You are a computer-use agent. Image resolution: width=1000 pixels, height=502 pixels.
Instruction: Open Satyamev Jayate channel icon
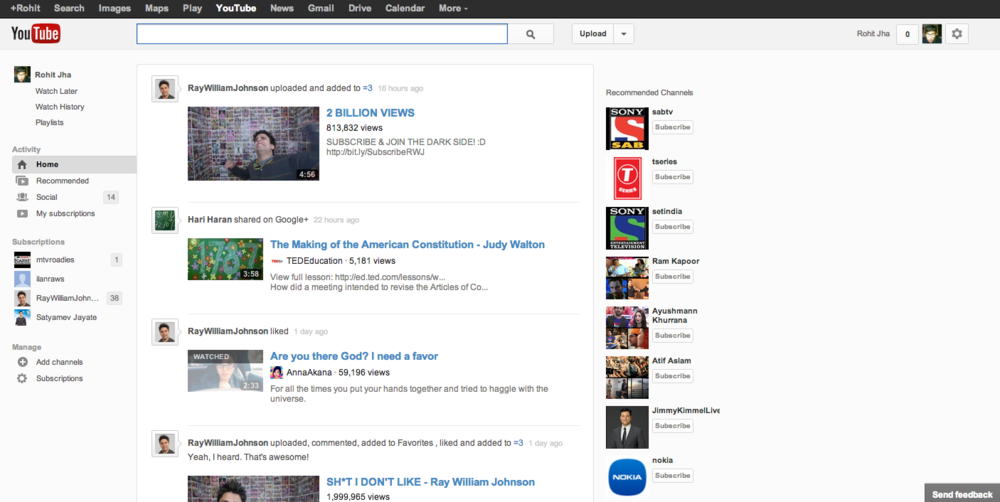(x=22, y=317)
